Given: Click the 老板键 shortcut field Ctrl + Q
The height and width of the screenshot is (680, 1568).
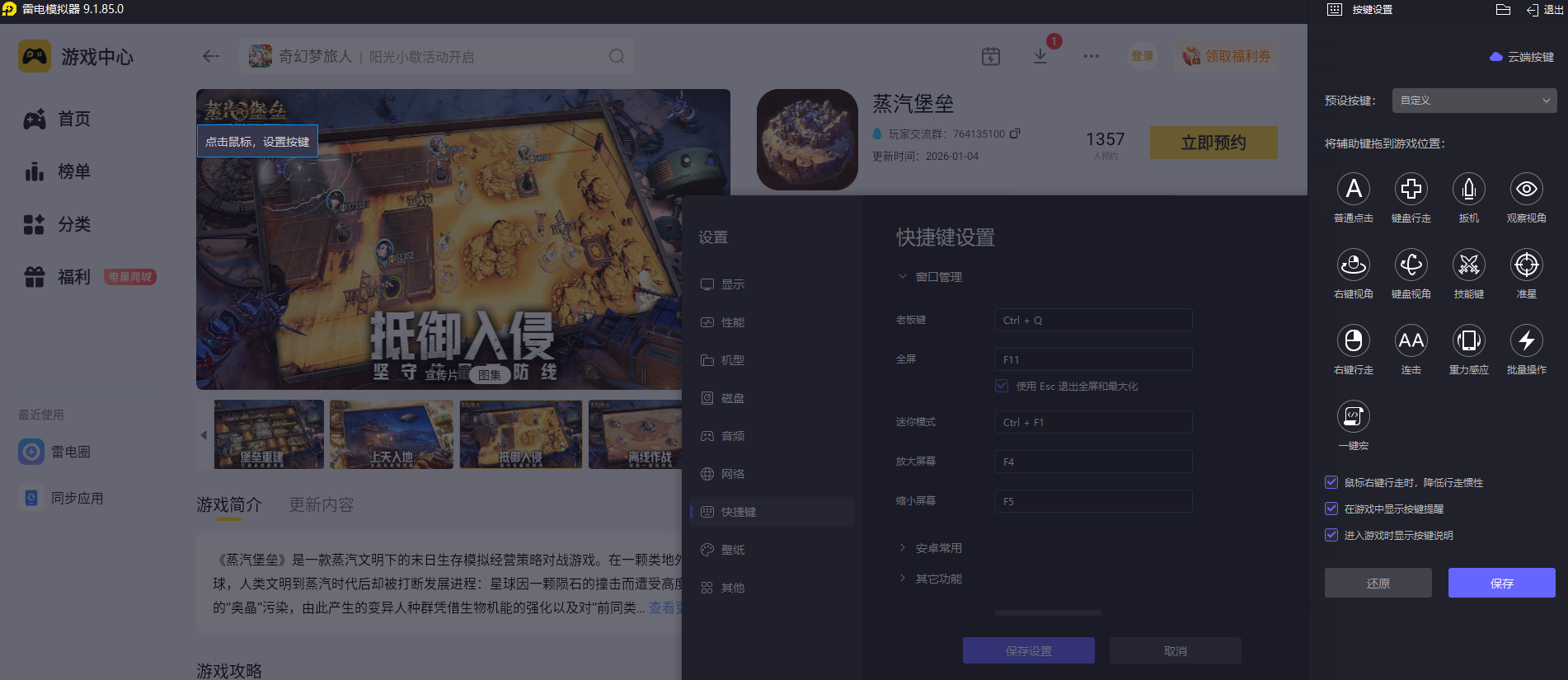Looking at the screenshot, I should (x=1093, y=320).
